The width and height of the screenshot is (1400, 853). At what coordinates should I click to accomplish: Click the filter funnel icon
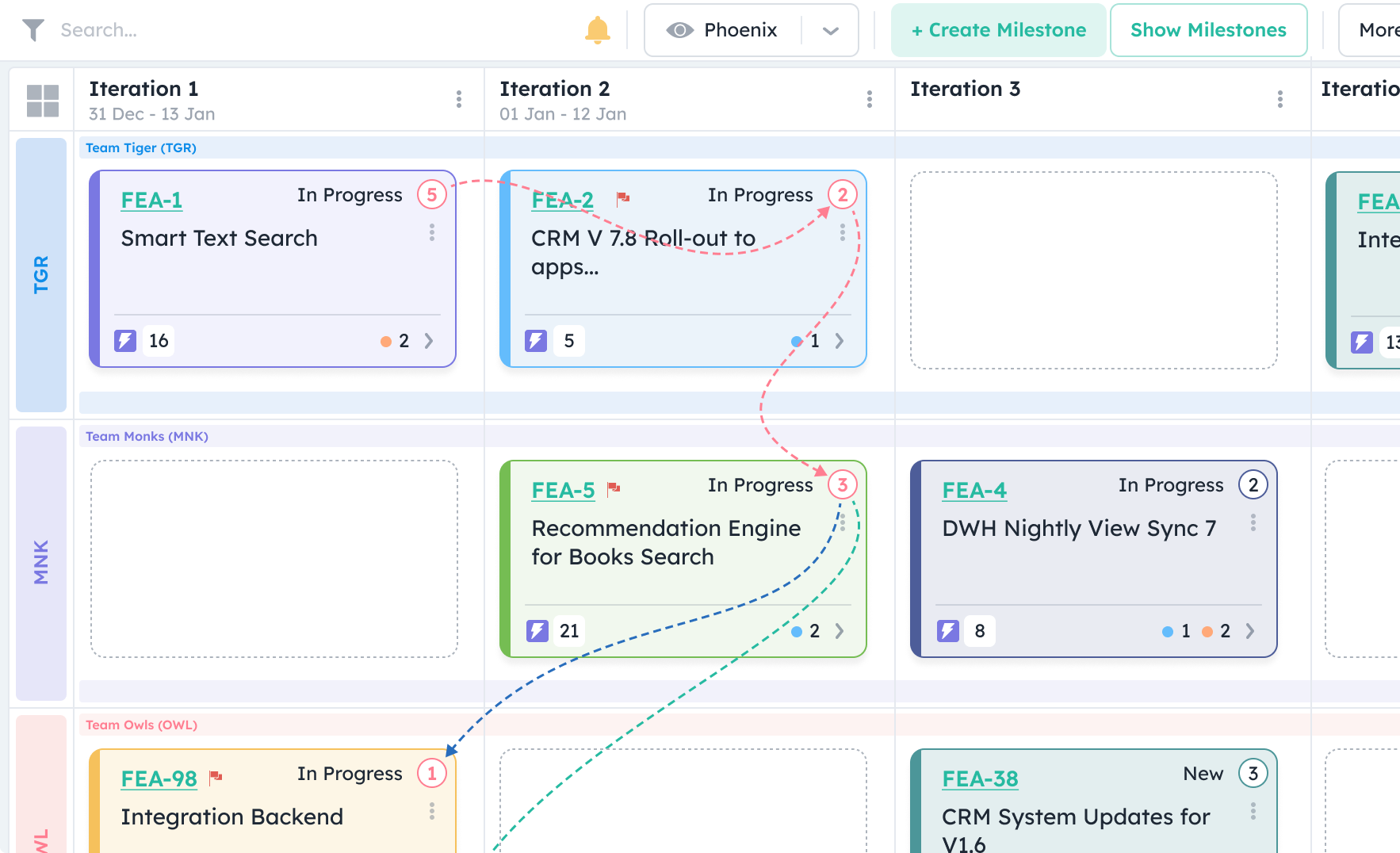(33, 30)
